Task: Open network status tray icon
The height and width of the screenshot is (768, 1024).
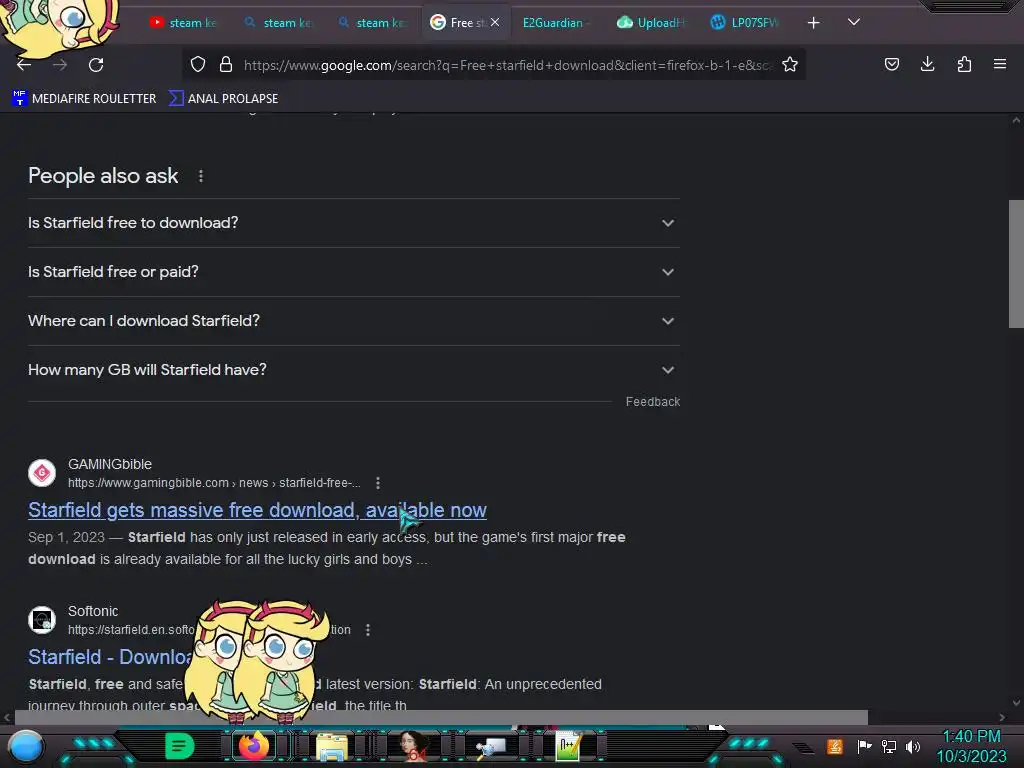Action: pyautogui.click(x=889, y=746)
